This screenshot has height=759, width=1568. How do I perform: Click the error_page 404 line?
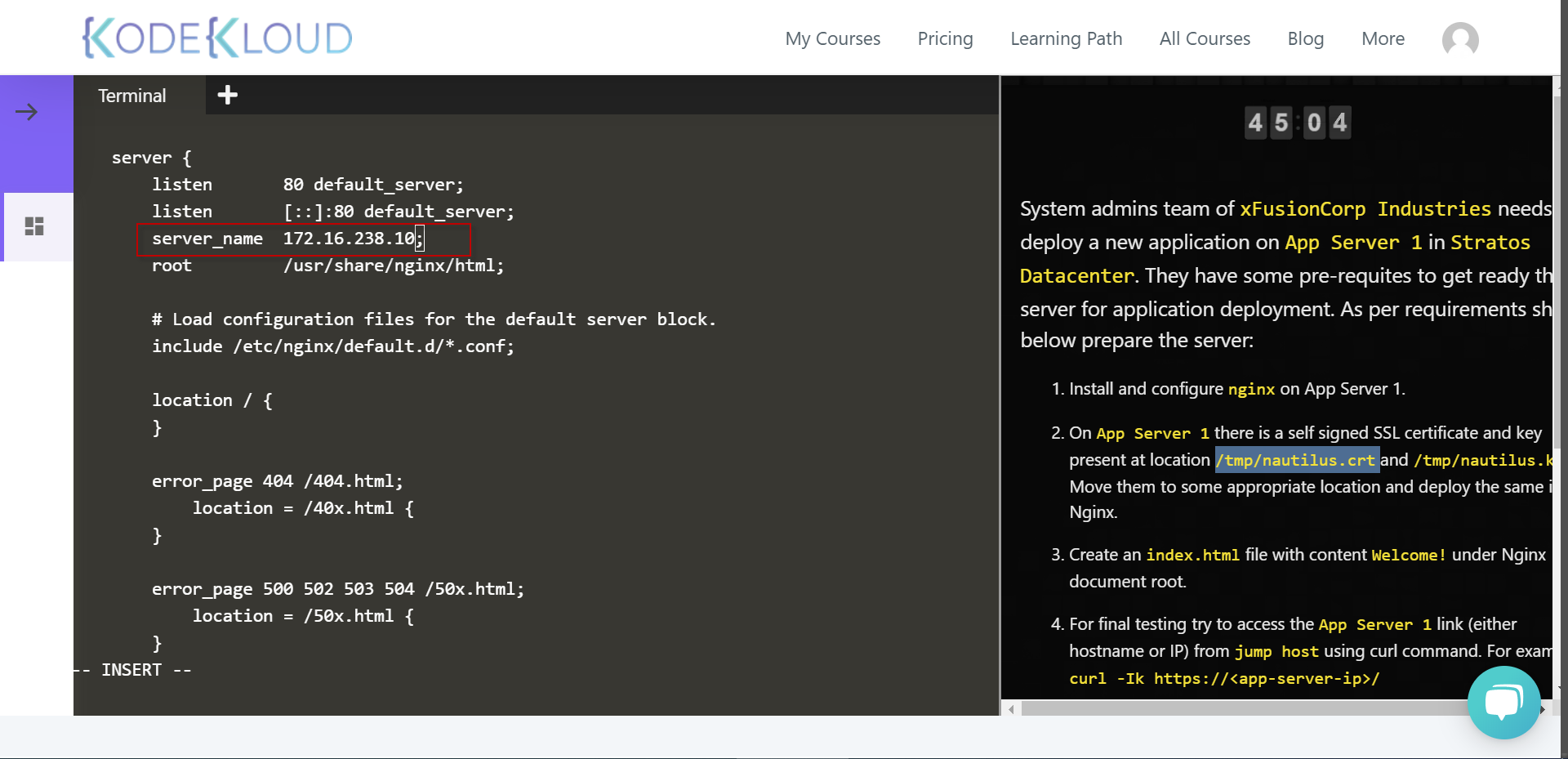(278, 481)
